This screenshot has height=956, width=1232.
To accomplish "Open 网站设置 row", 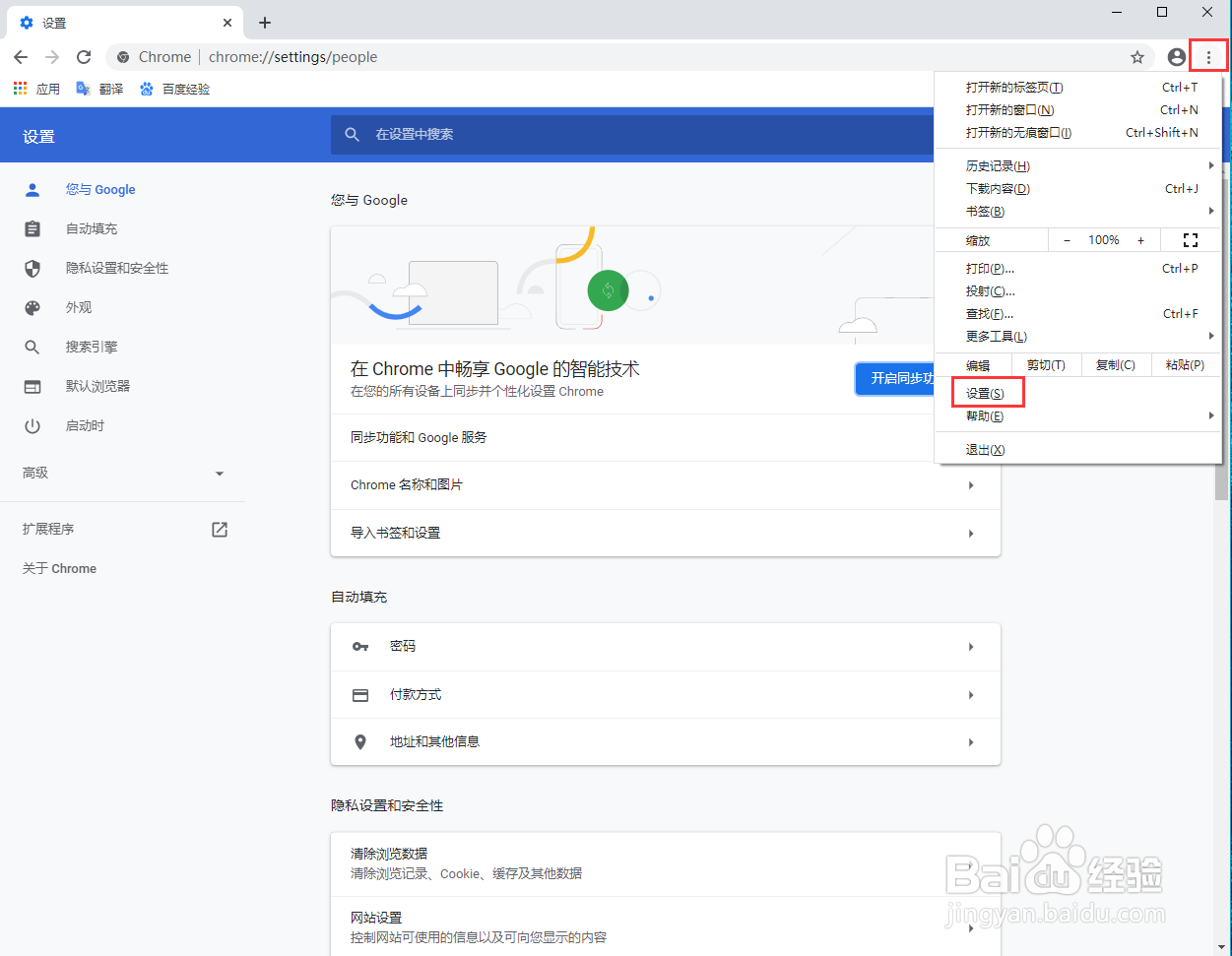I will point(666,926).
